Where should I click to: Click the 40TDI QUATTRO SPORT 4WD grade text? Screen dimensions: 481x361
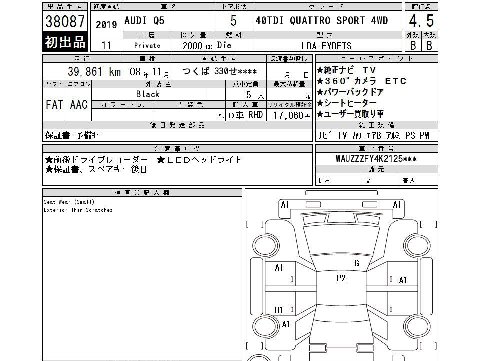tap(322, 20)
